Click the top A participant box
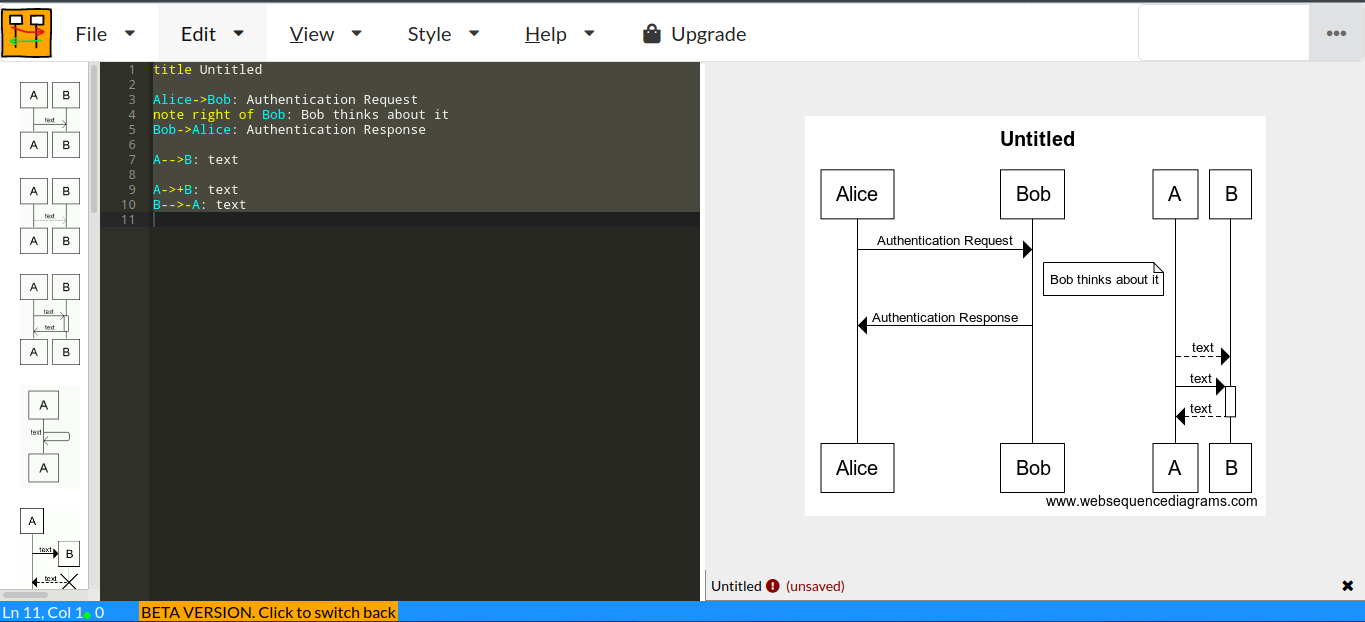Image resolution: width=1365 pixels, height=622 pixels. pos(1175,194)
